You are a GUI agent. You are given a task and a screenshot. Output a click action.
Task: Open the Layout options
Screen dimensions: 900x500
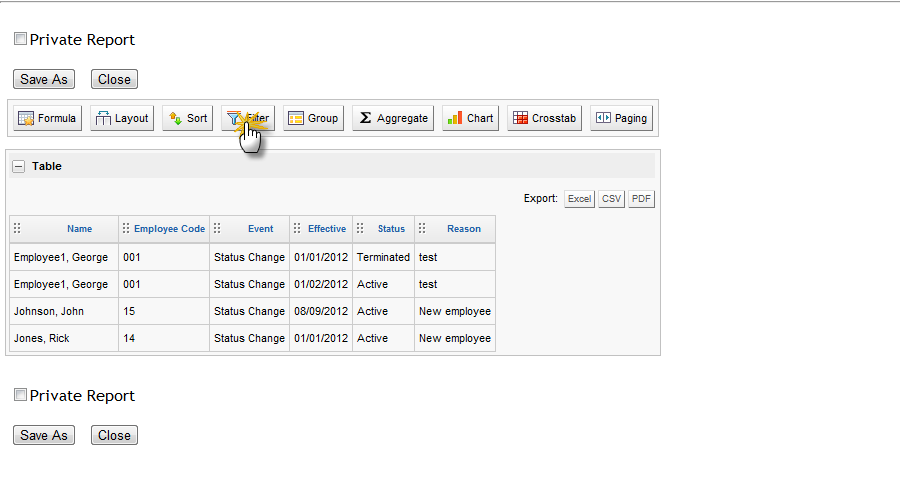click(122, 118)
